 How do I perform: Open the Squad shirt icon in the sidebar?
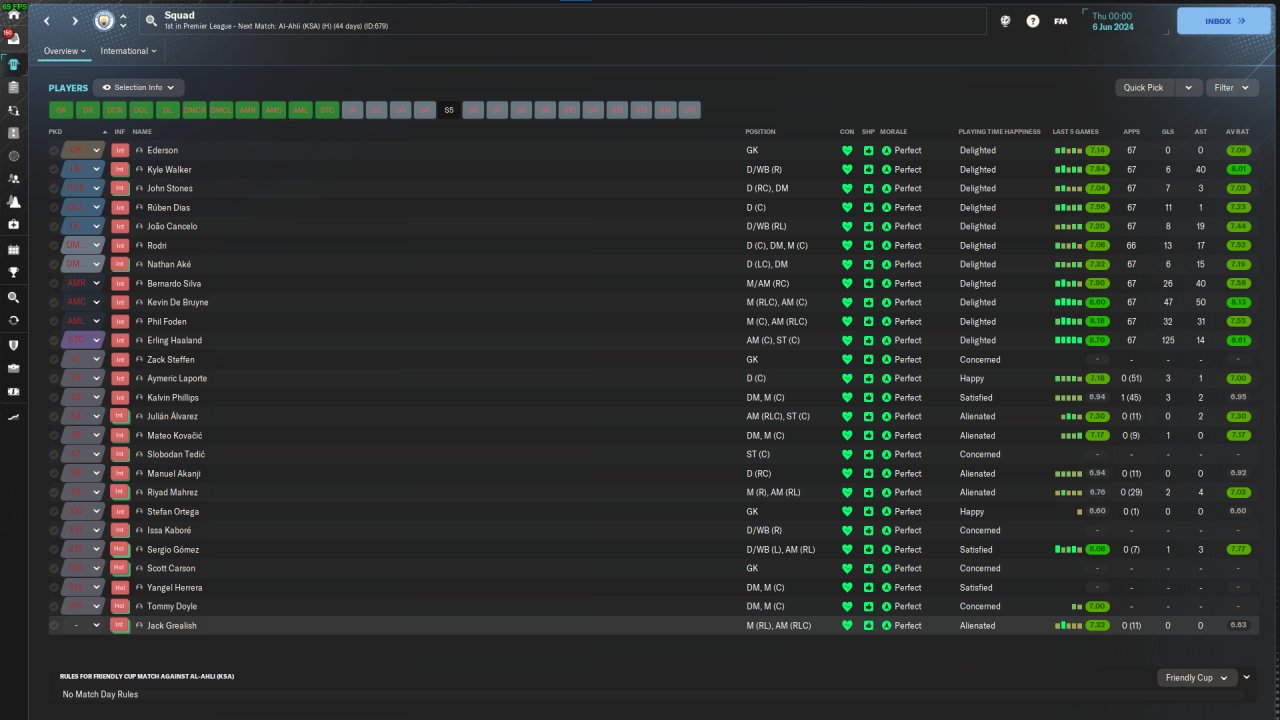tap(14, 65)
